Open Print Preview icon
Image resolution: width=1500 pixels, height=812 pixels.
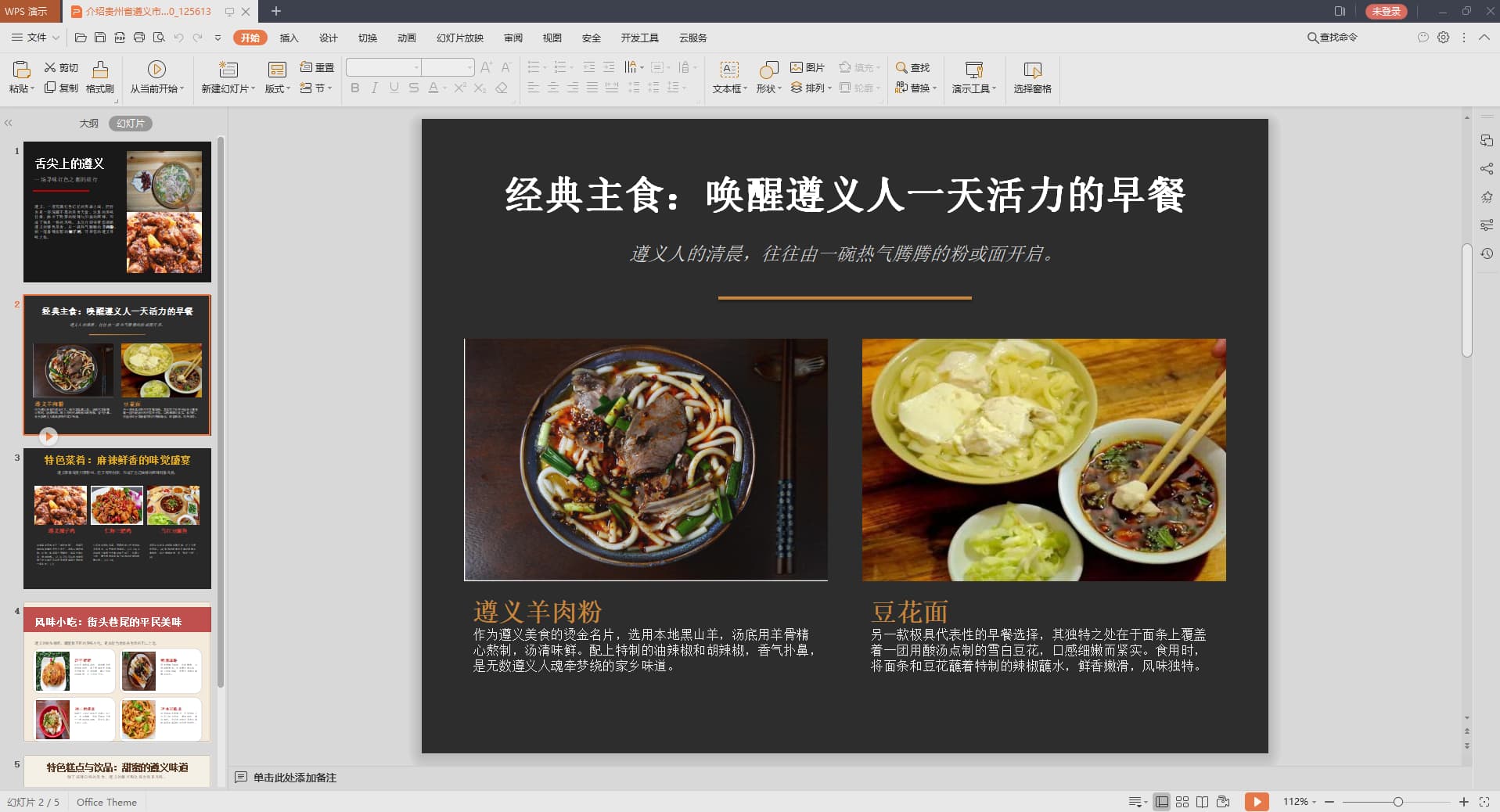pyautogui.click(x=159, y=38)
